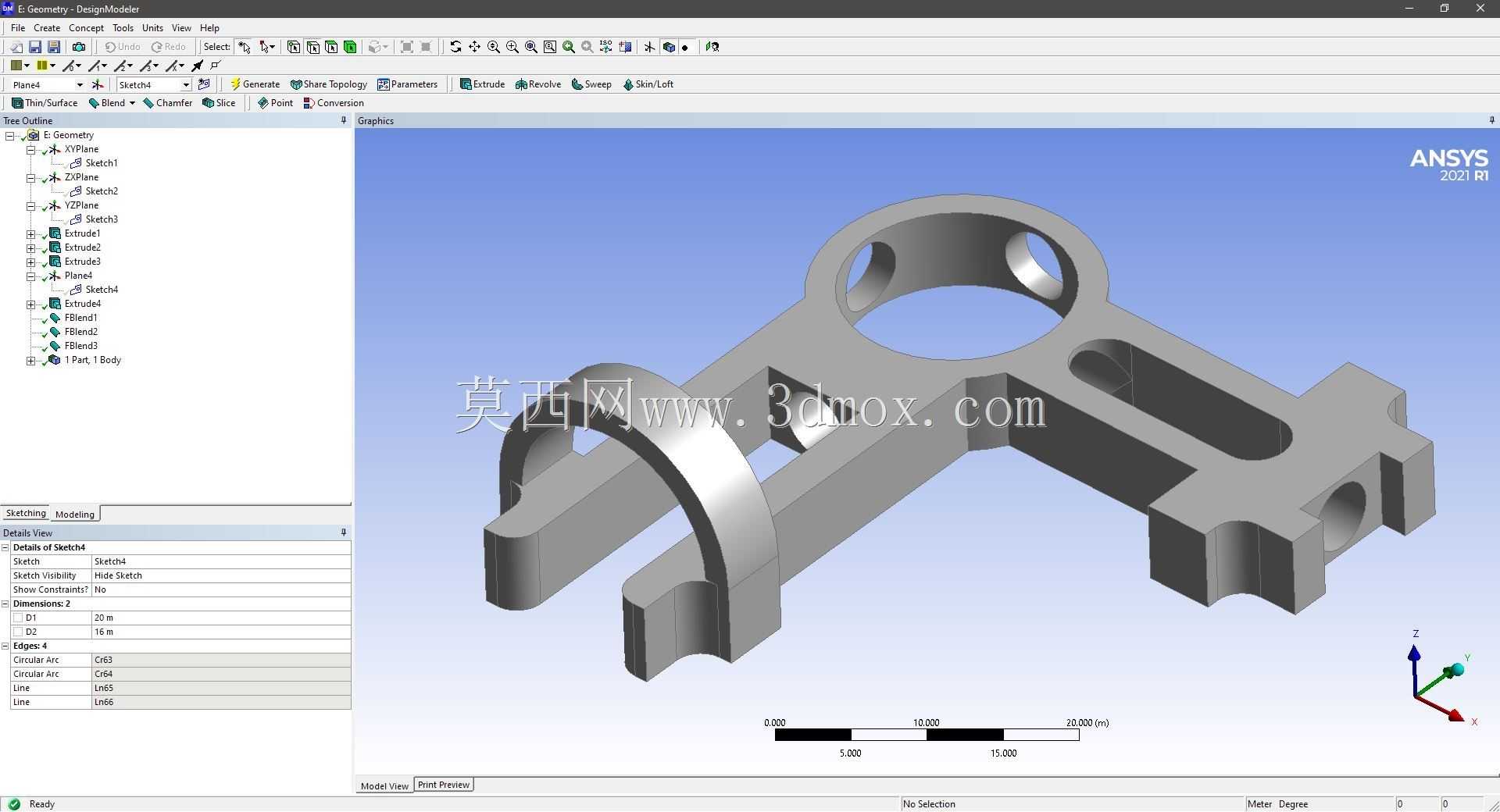The image size is (1500, 812).
Task: Toggle the Display Plane icon
Action: pyautogui.click(x=649, y=47)
